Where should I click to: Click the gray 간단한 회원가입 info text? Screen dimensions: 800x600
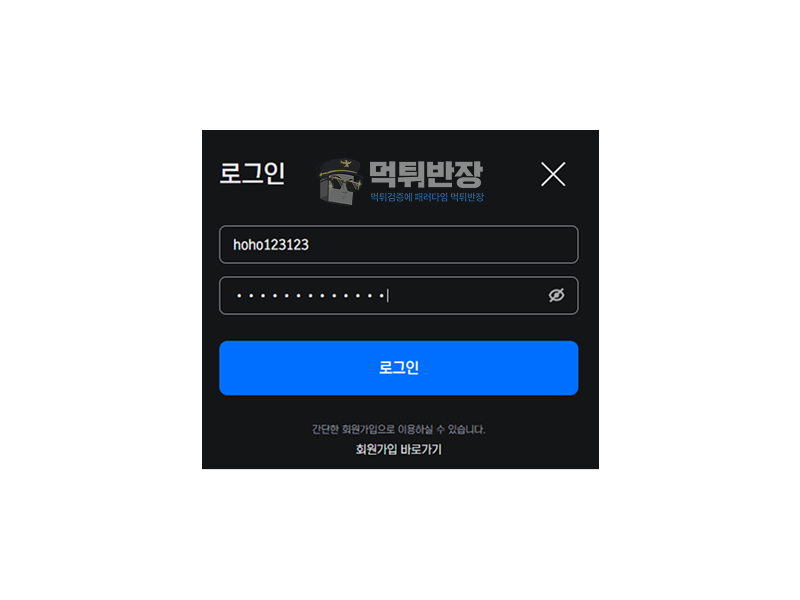[398, 429]
